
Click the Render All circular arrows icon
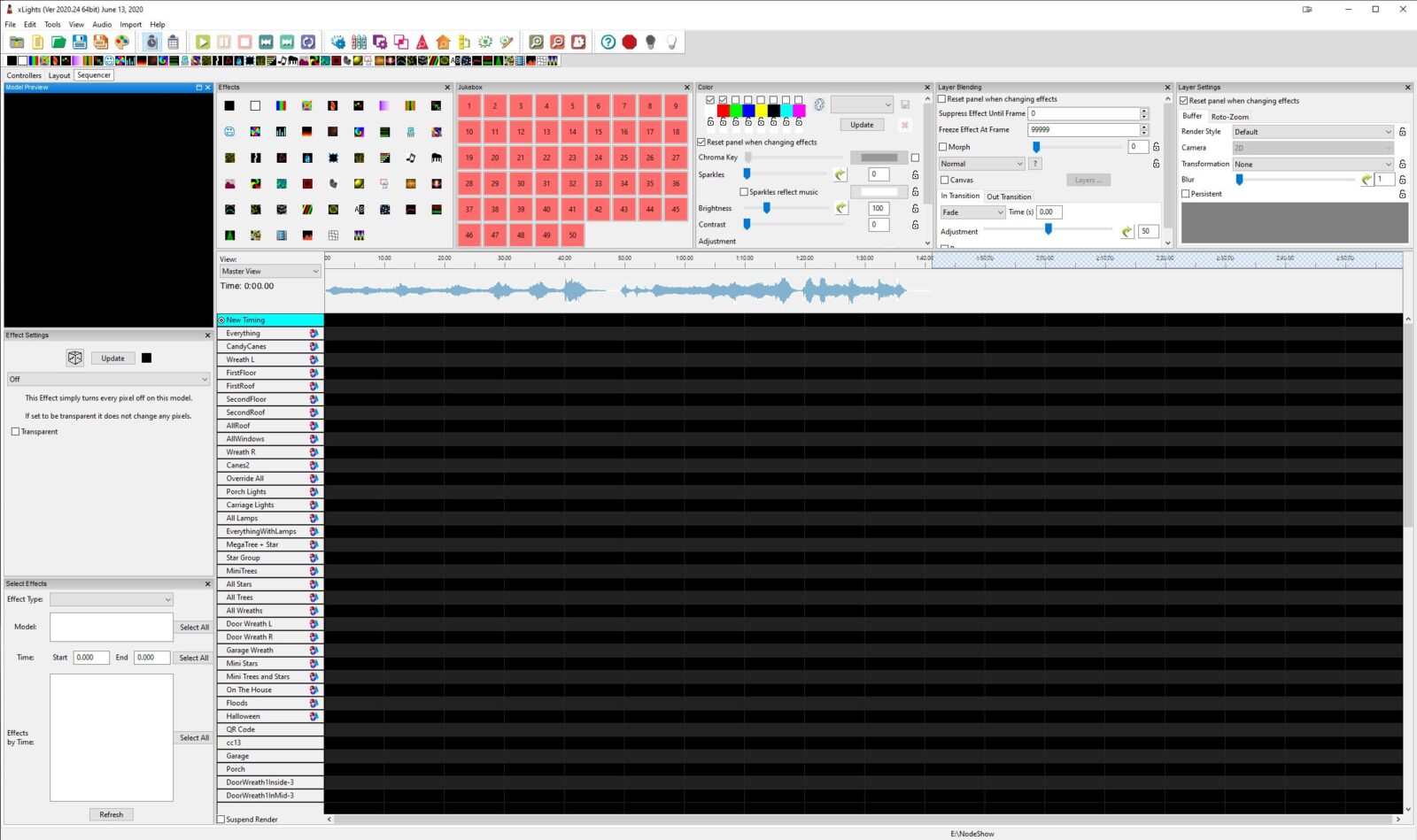[306, 42]
